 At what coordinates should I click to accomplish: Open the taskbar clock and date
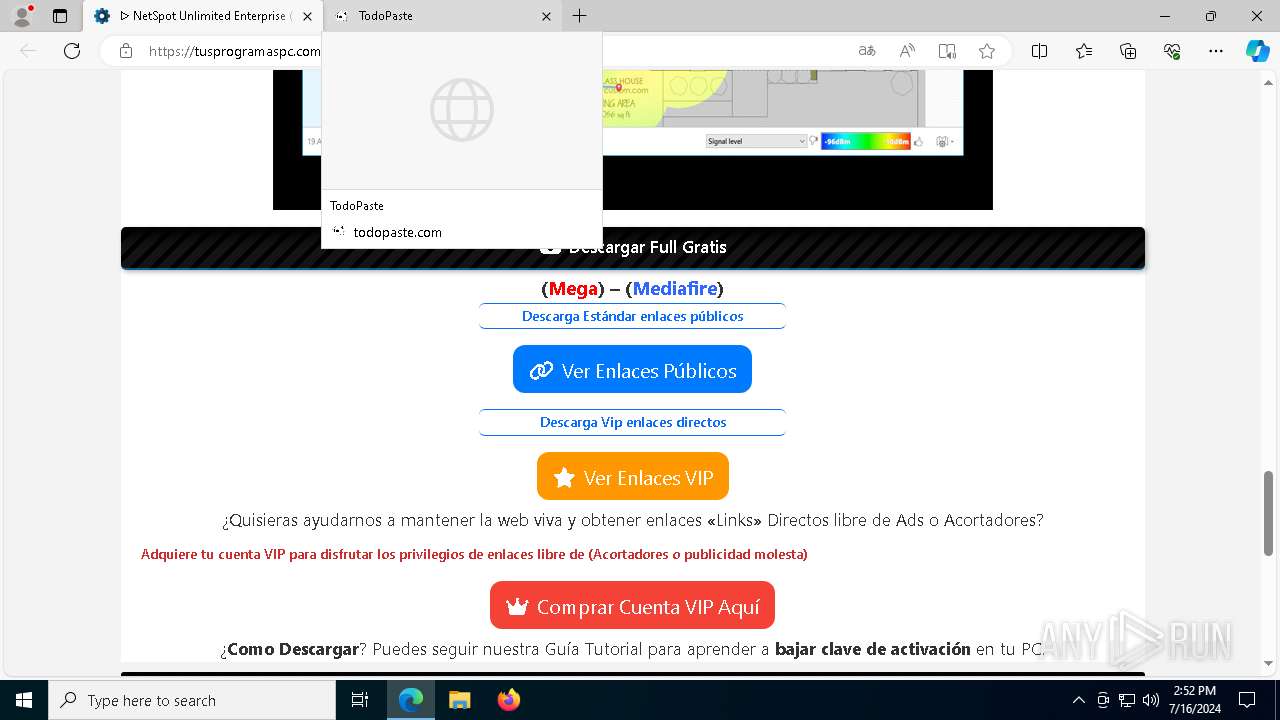click(1195, 700)
